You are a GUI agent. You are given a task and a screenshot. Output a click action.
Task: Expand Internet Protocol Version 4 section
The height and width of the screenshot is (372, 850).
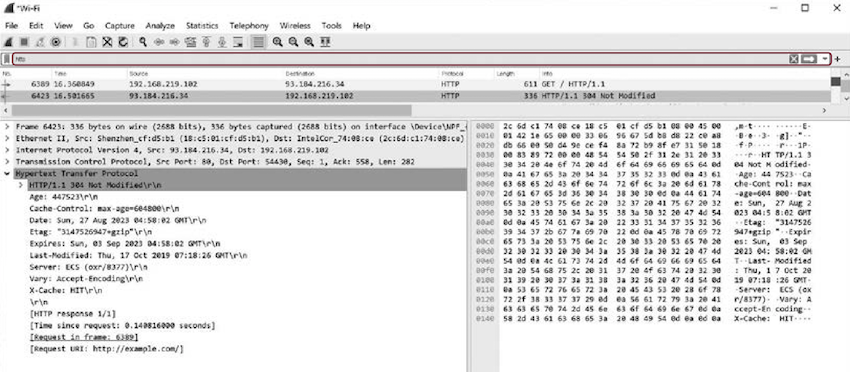[7, 150]
